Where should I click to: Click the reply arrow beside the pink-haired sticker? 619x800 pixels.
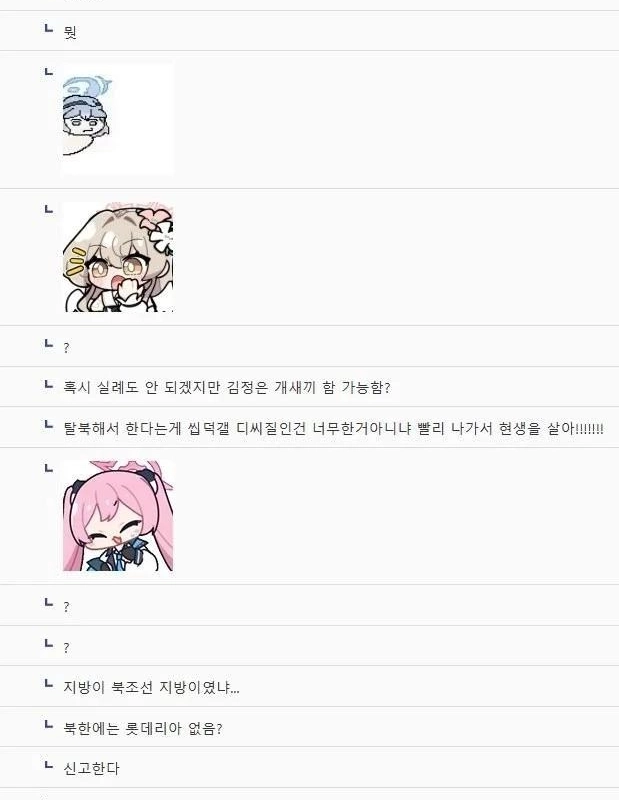48,467
